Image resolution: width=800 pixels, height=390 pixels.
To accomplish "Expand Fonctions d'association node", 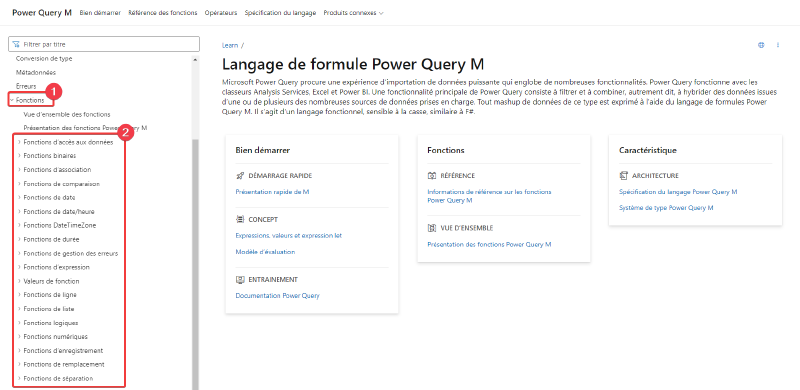I will click(x=57, y=169).
